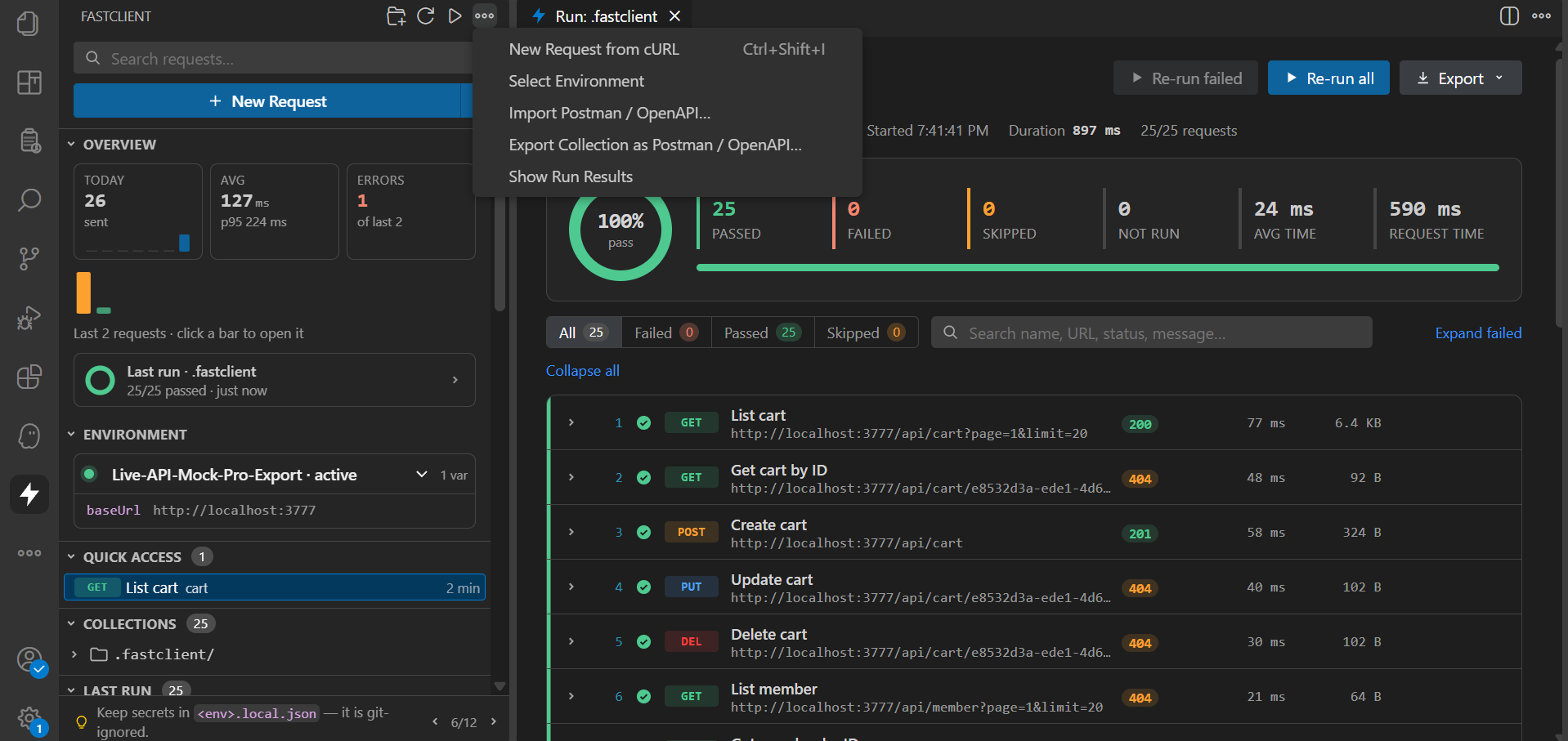Expand the Create cart result row
The image size is (1568, 741).
(571, 532)
